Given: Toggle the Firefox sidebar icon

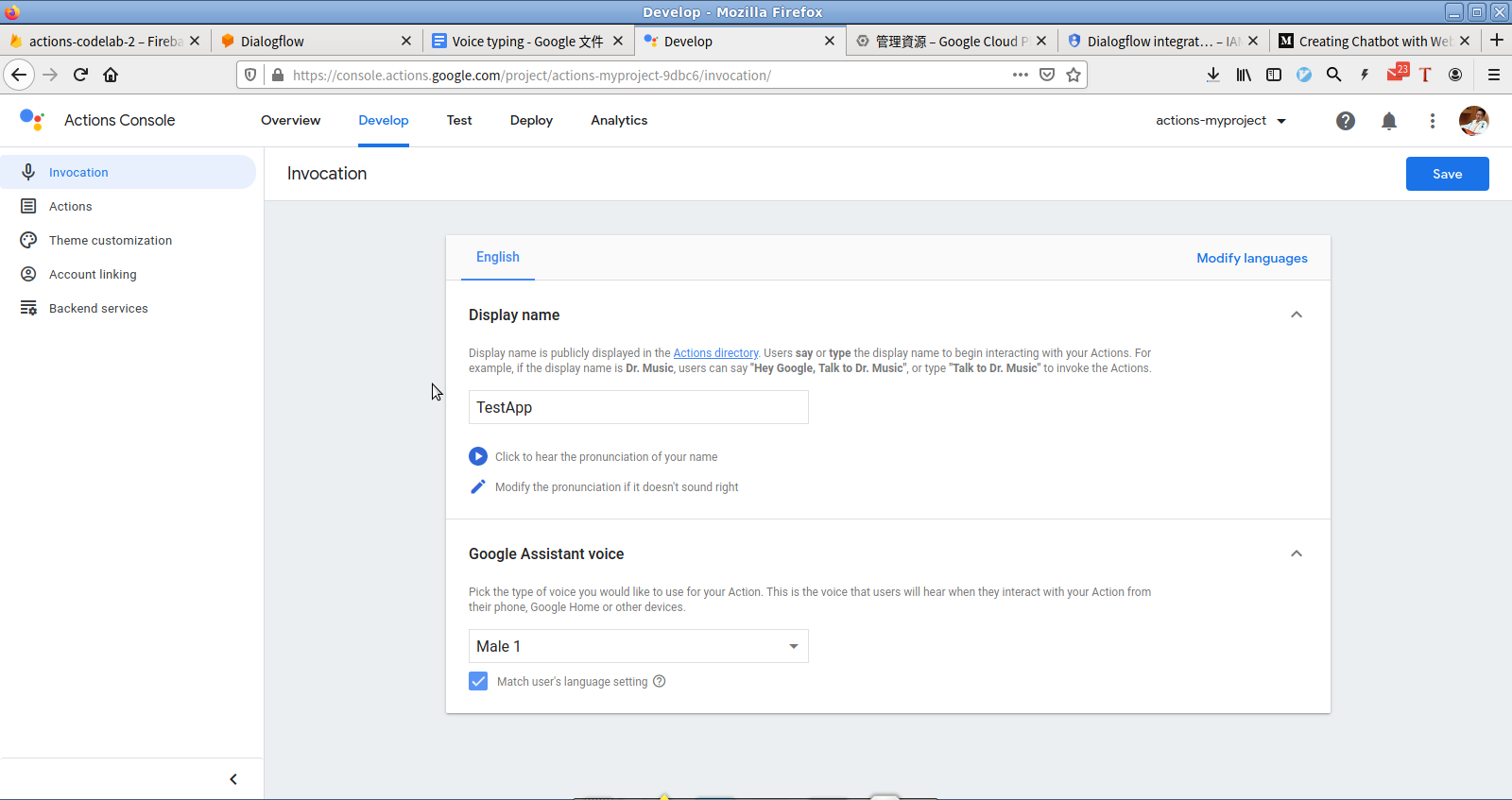Looking at the screenshot, I should pos(1274,75).
